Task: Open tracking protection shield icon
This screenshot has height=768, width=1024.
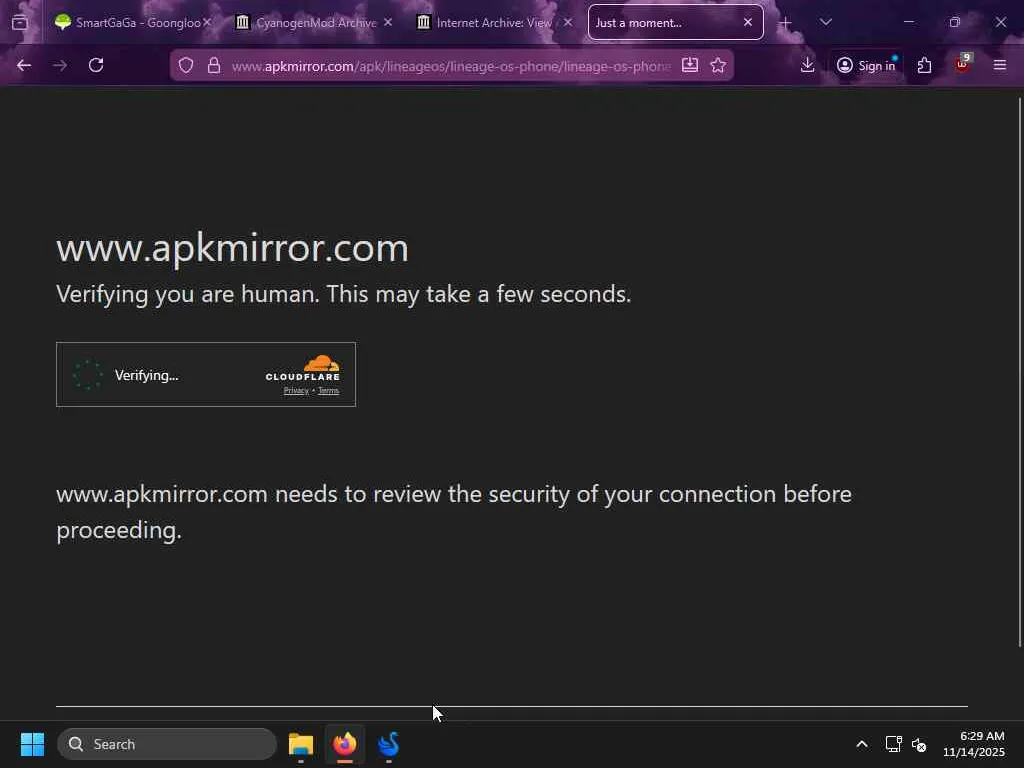Action: tap(186, 65)
